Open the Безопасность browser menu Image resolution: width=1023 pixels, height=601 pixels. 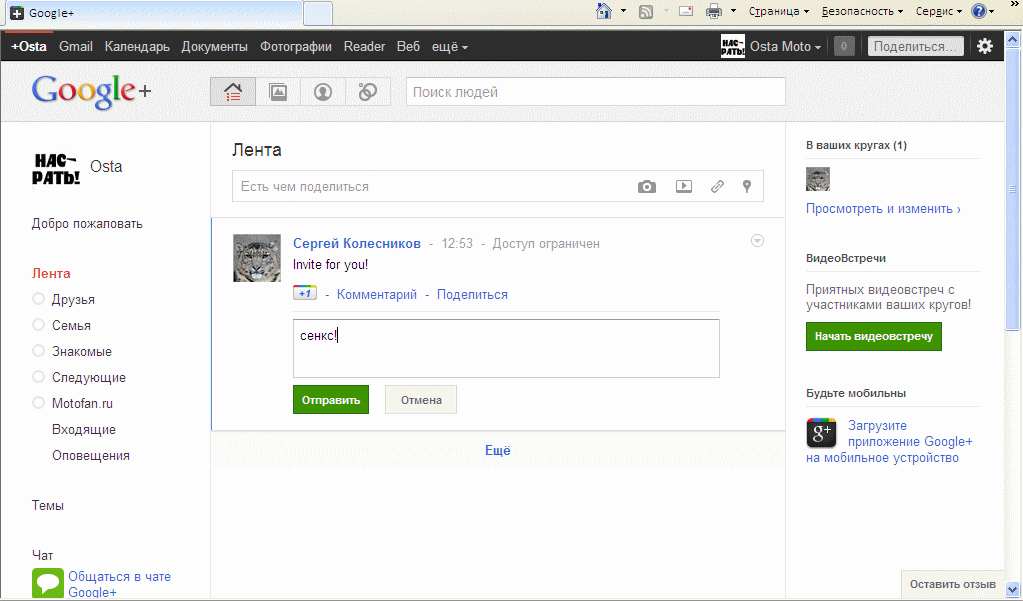862,11
